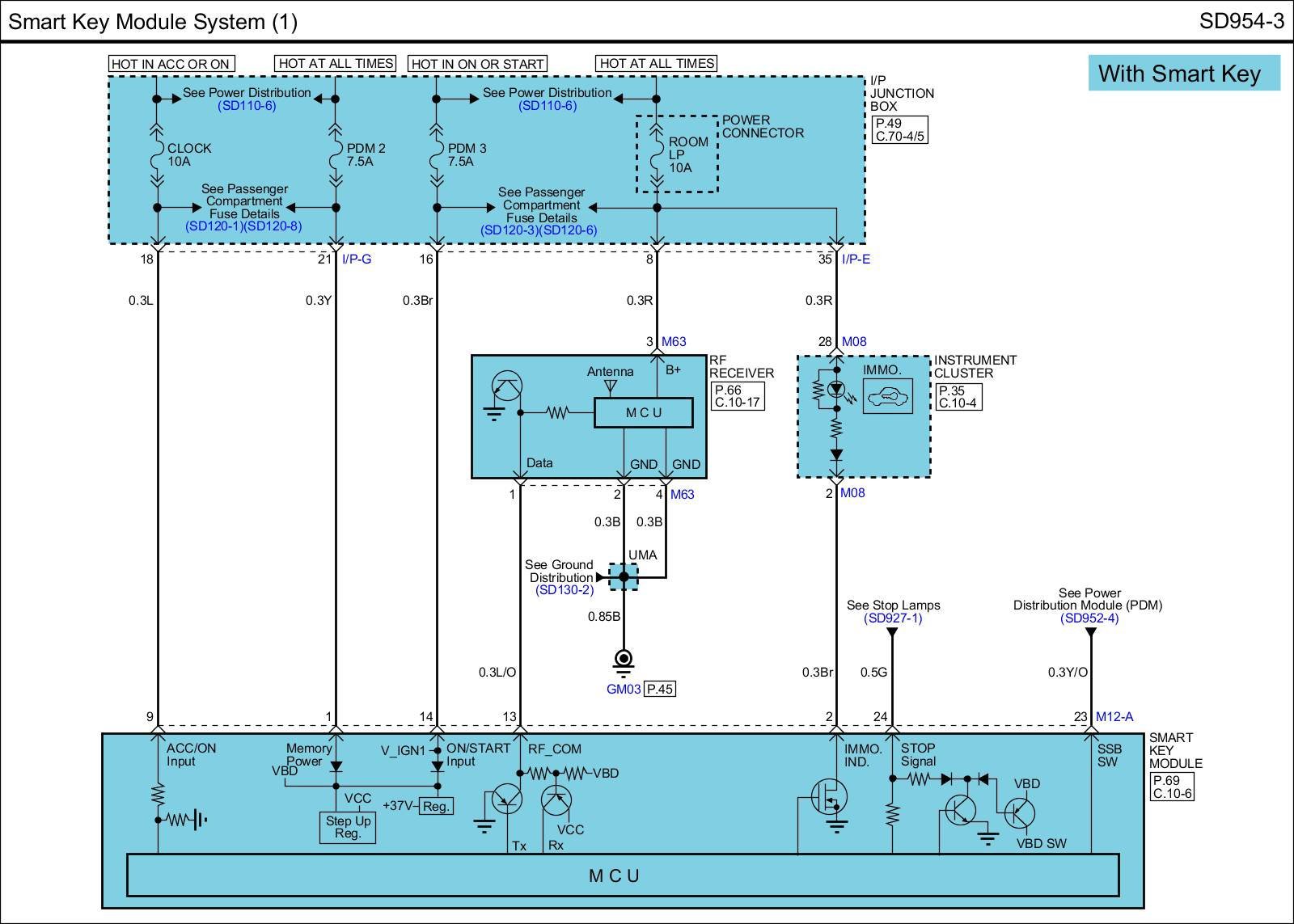Click the CLOCK 10A fuse symbol
The image size is (1294, 924).
pyautogui.click(x=157, y=154)
